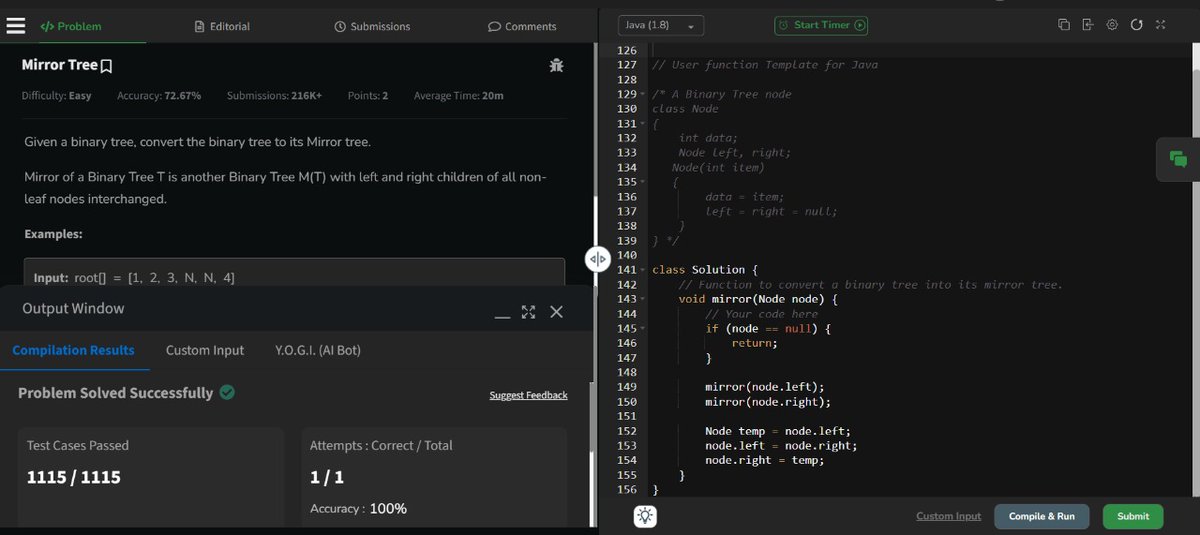This screenshot has height=535, width=1200.
Task: Click the 'Difficulty: Easy' label
Action: click(x=57, y=96)
